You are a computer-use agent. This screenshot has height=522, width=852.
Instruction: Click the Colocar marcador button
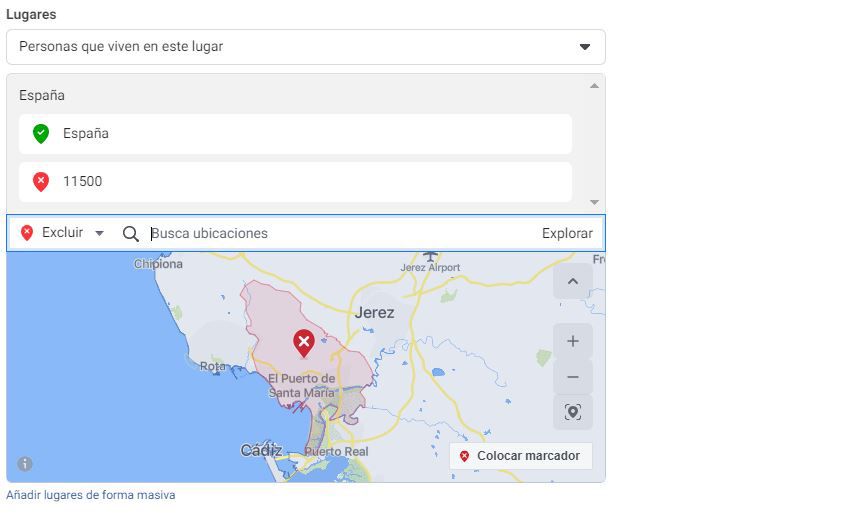(x=521, y=456)
